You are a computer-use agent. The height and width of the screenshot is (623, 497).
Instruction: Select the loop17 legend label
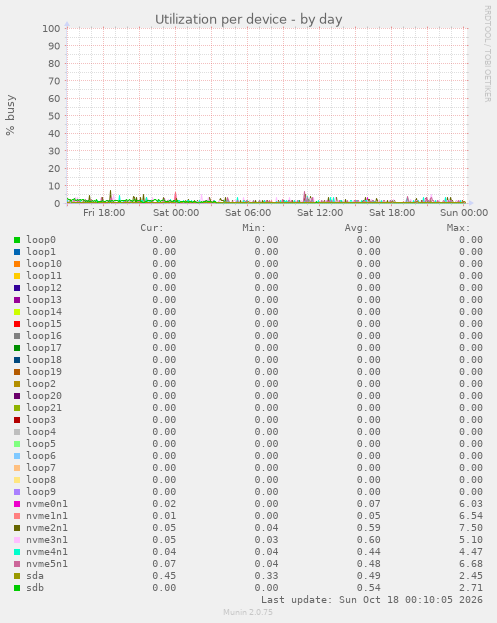44,348
